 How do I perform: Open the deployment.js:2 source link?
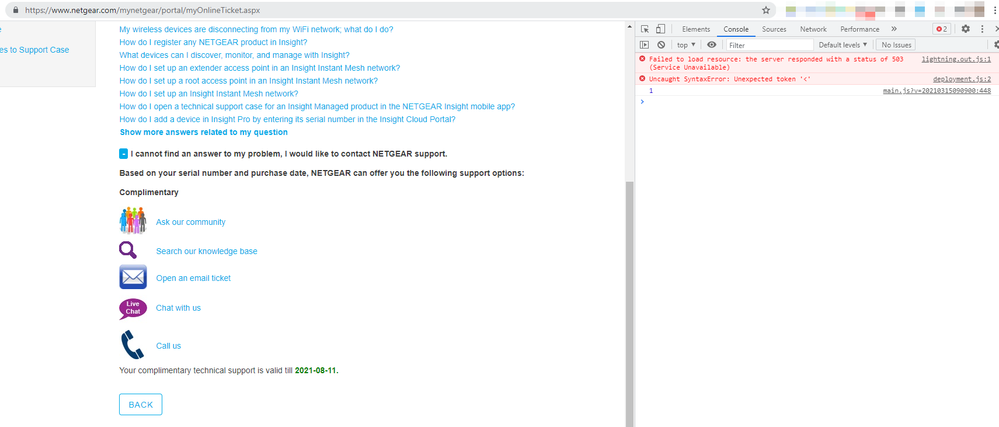tap(961, 79)
